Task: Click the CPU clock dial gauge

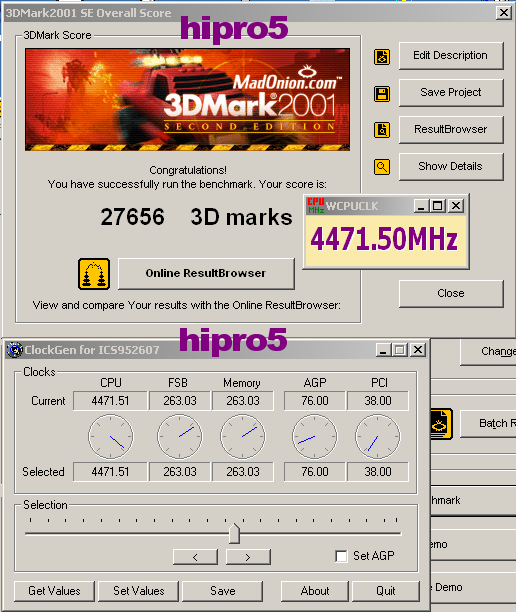Action: [x=111, y=436]
